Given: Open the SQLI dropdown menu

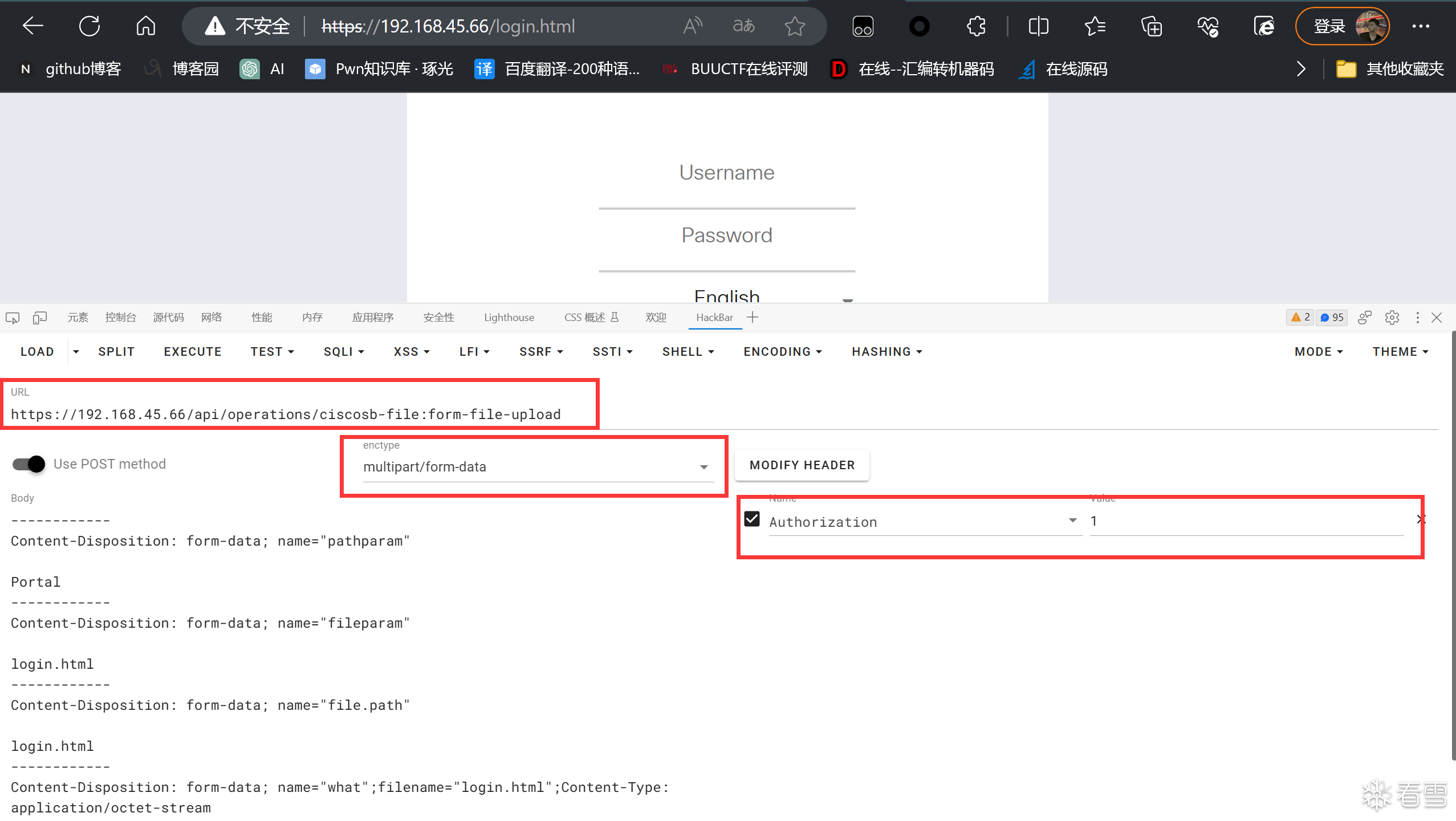Looking at the screenshot, I should click(343, 352).
